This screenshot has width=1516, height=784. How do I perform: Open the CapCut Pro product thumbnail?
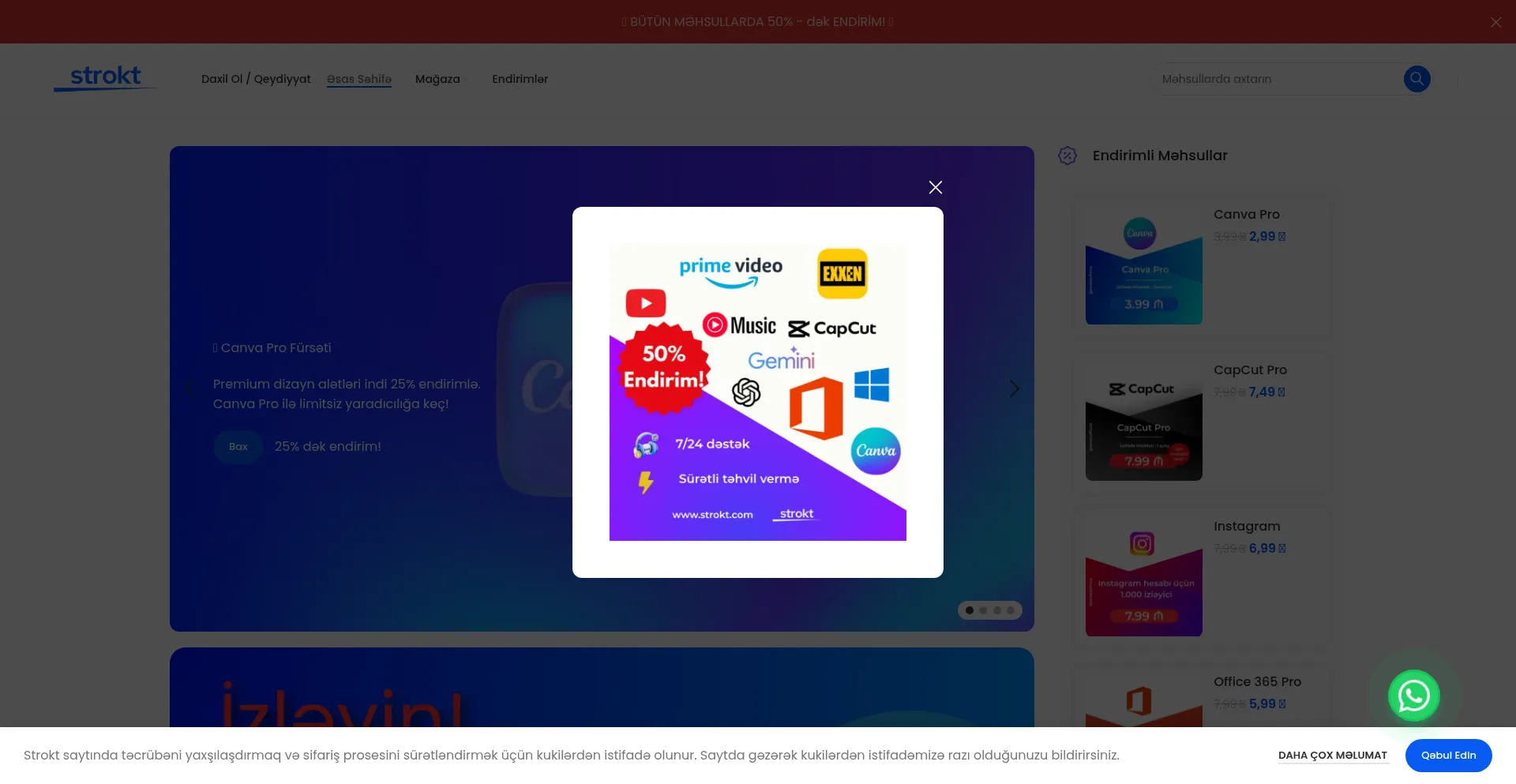coord(1144,422)
